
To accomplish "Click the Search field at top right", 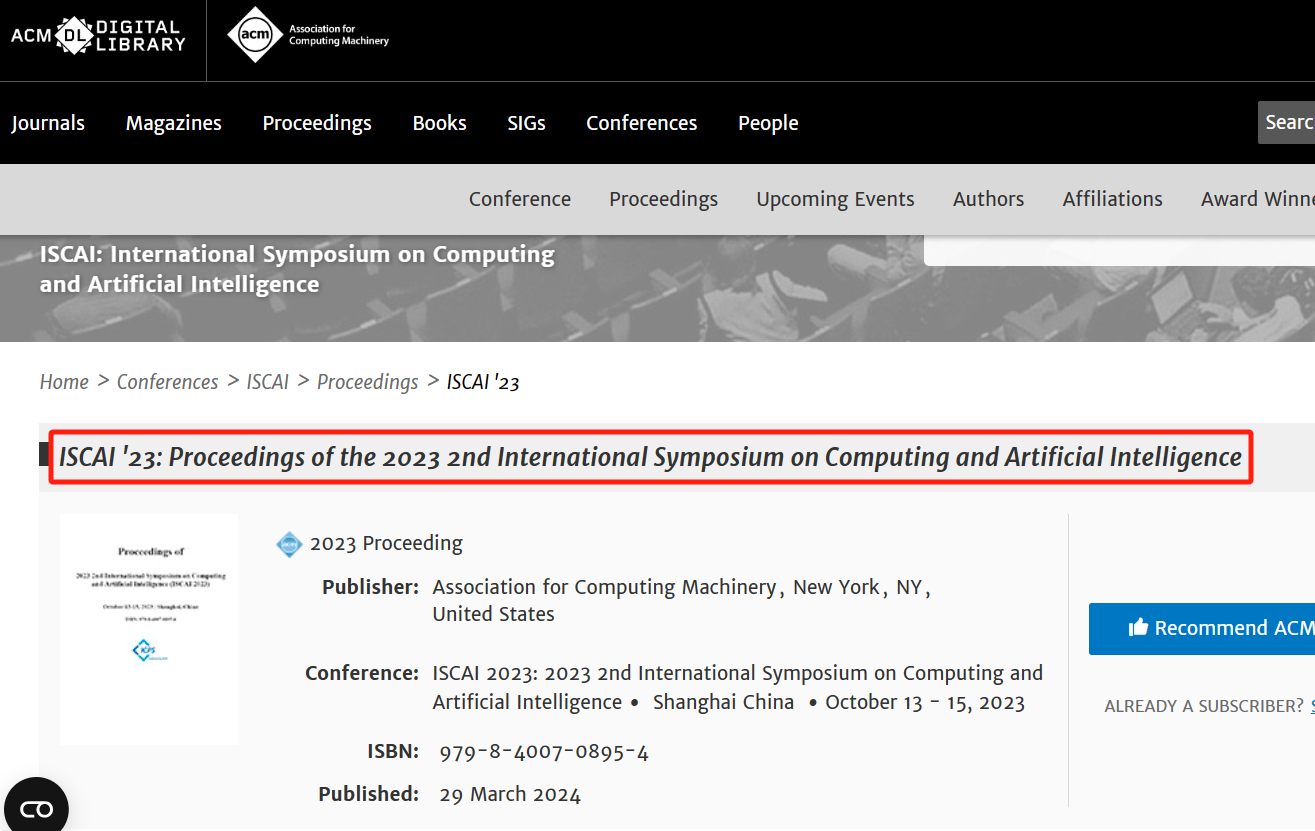I will tap(1288, 122).
